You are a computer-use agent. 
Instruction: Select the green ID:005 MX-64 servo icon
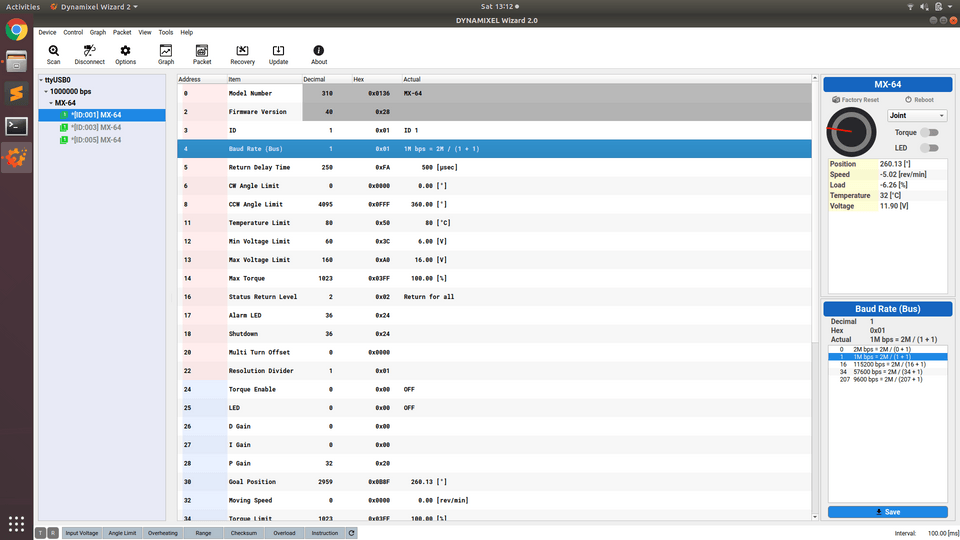[x=64, y=140]
